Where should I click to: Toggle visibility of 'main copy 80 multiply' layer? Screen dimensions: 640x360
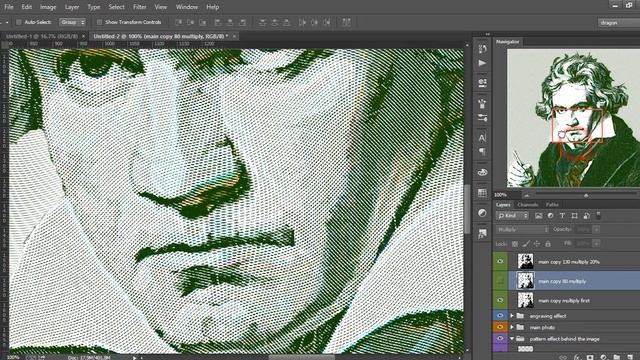coord(500,281)
